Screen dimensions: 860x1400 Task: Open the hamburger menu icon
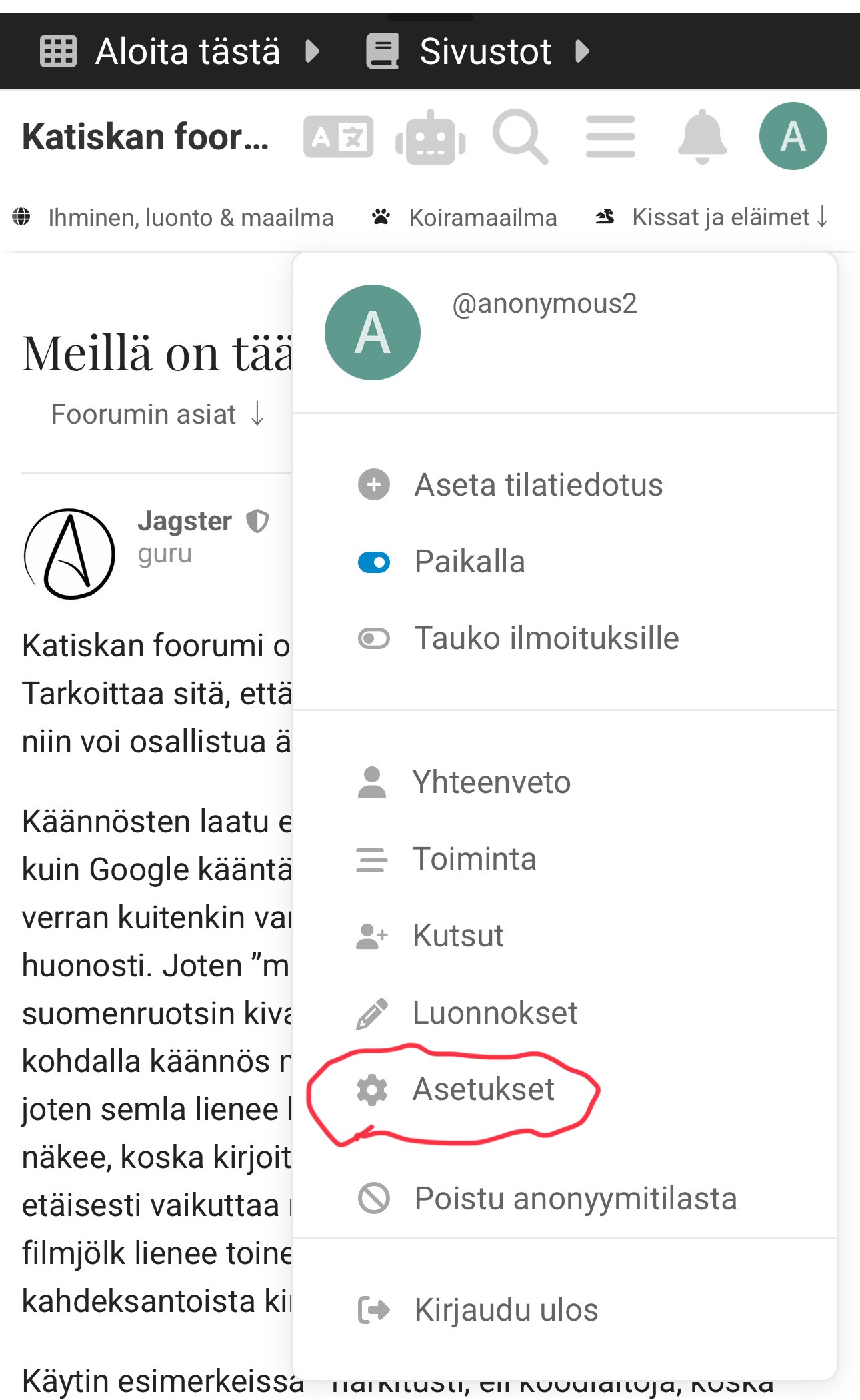pyautogui.click(x=610, y=137)
